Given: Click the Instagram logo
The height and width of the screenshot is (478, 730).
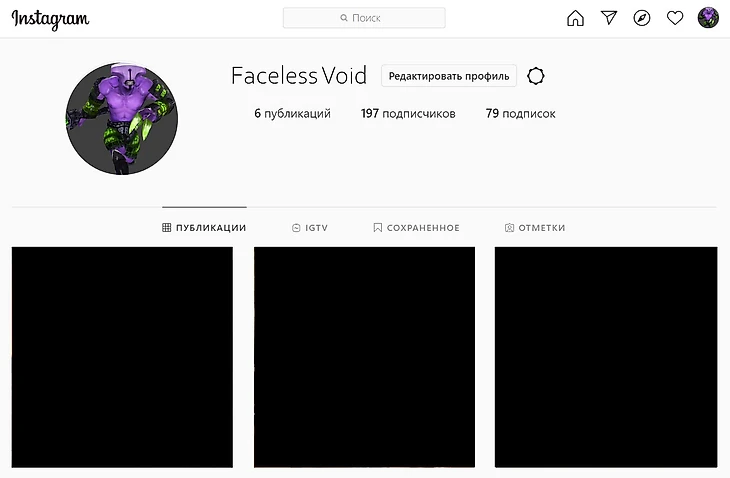Looking at the screenshot, I should 50,19.
